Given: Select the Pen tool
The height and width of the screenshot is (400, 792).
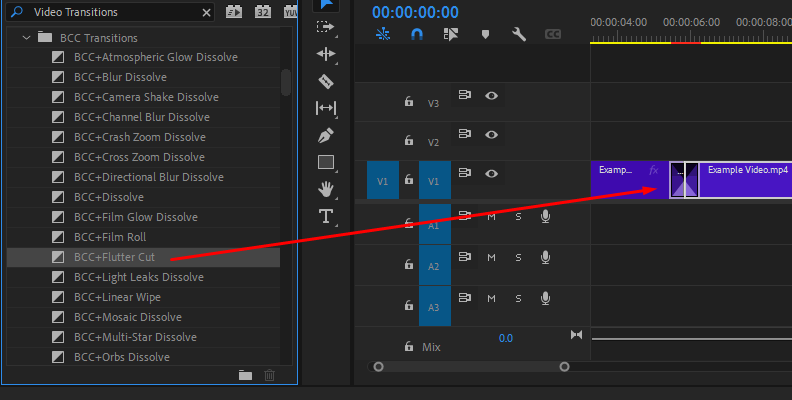Looking at the screenshot, I should 326,135.
